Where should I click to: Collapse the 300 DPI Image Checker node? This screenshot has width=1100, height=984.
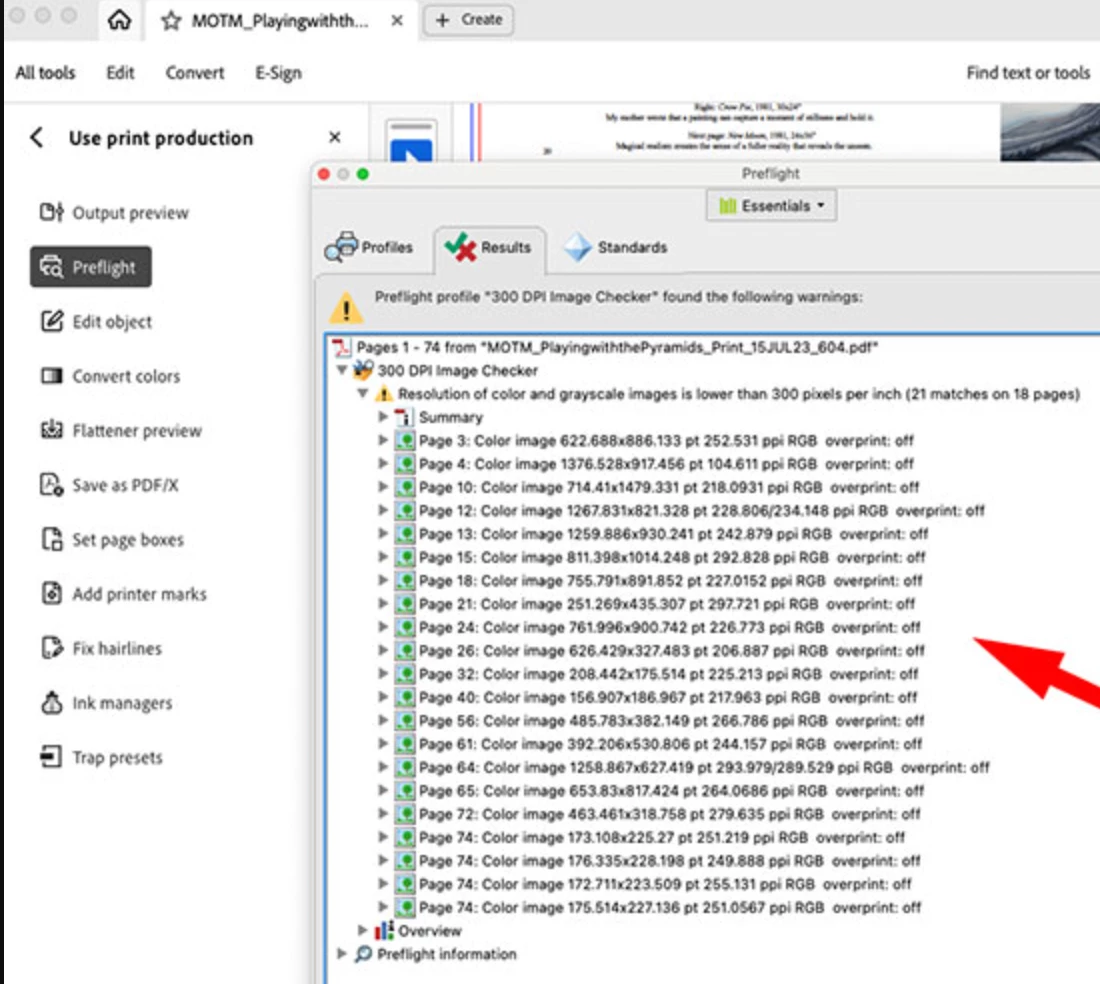(x=342, y=370)
